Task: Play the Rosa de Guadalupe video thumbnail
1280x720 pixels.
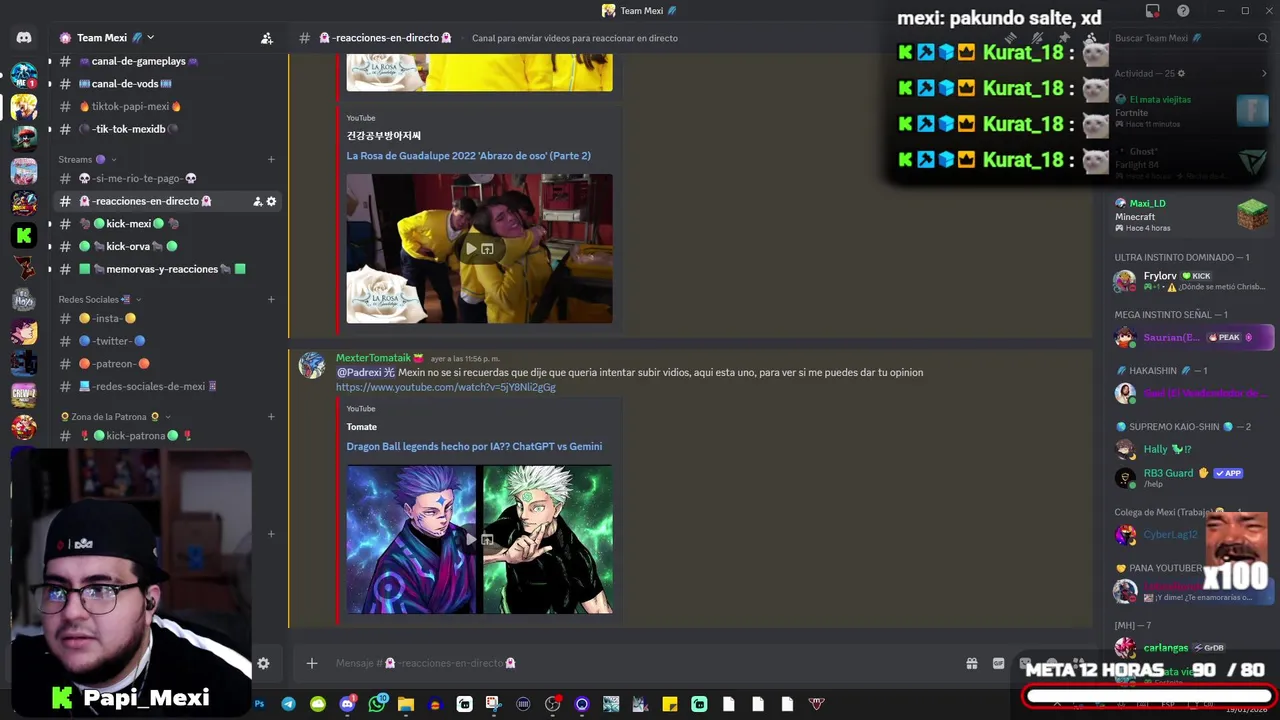Action: click(479, 249)
